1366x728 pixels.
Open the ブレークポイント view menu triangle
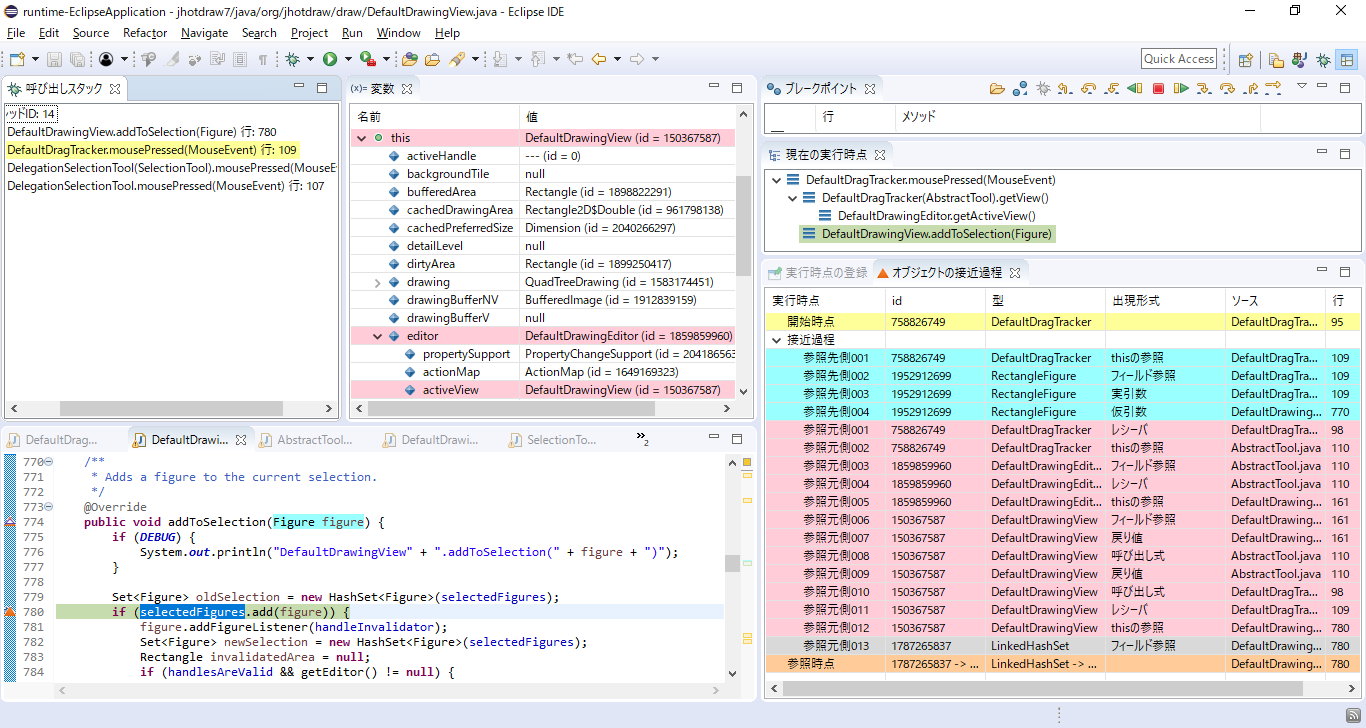pos(1301,87)
